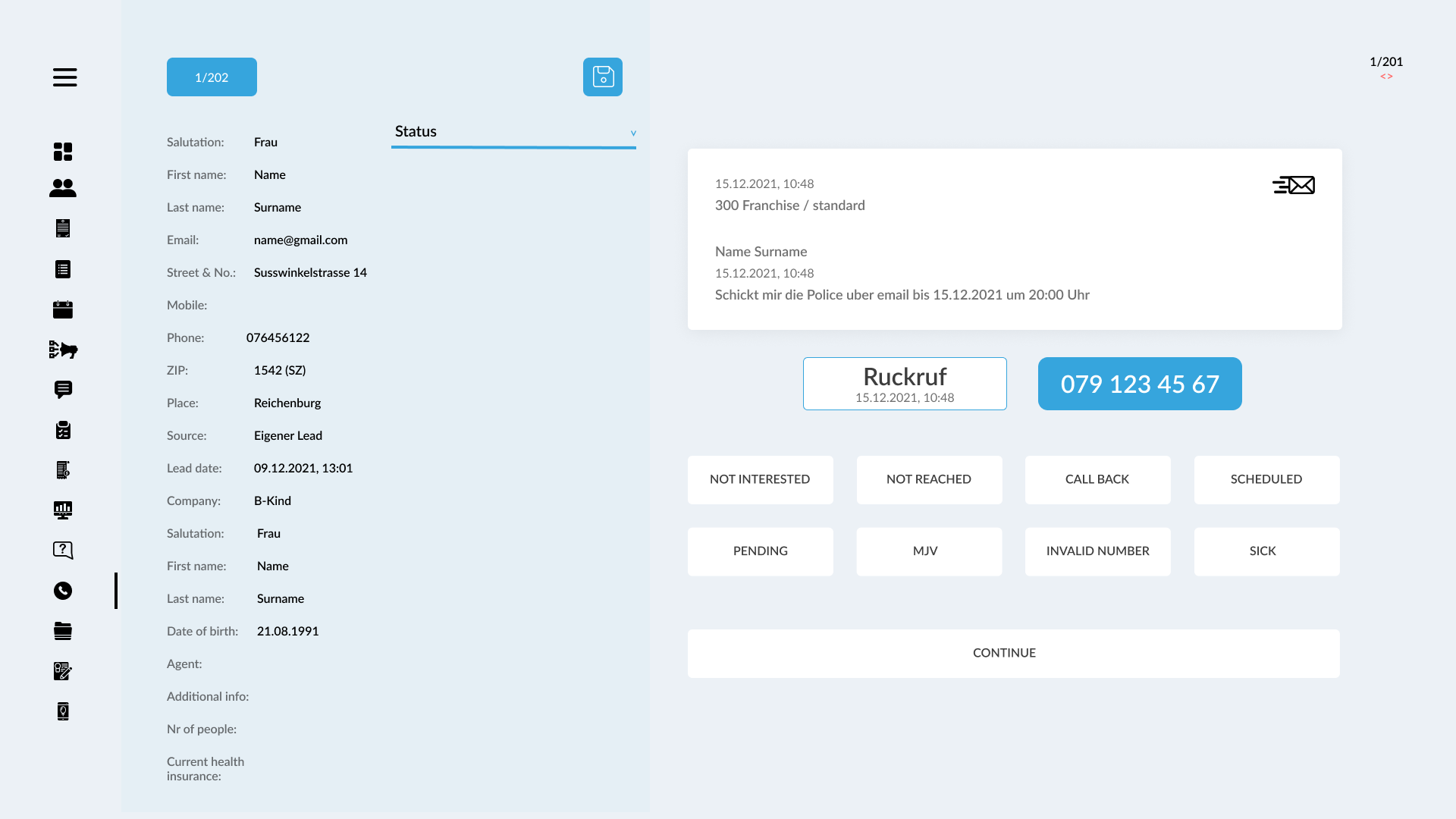Click the save floppy disk icon
The width and height of the screenshot is (1456, 819).
(603, 77)
